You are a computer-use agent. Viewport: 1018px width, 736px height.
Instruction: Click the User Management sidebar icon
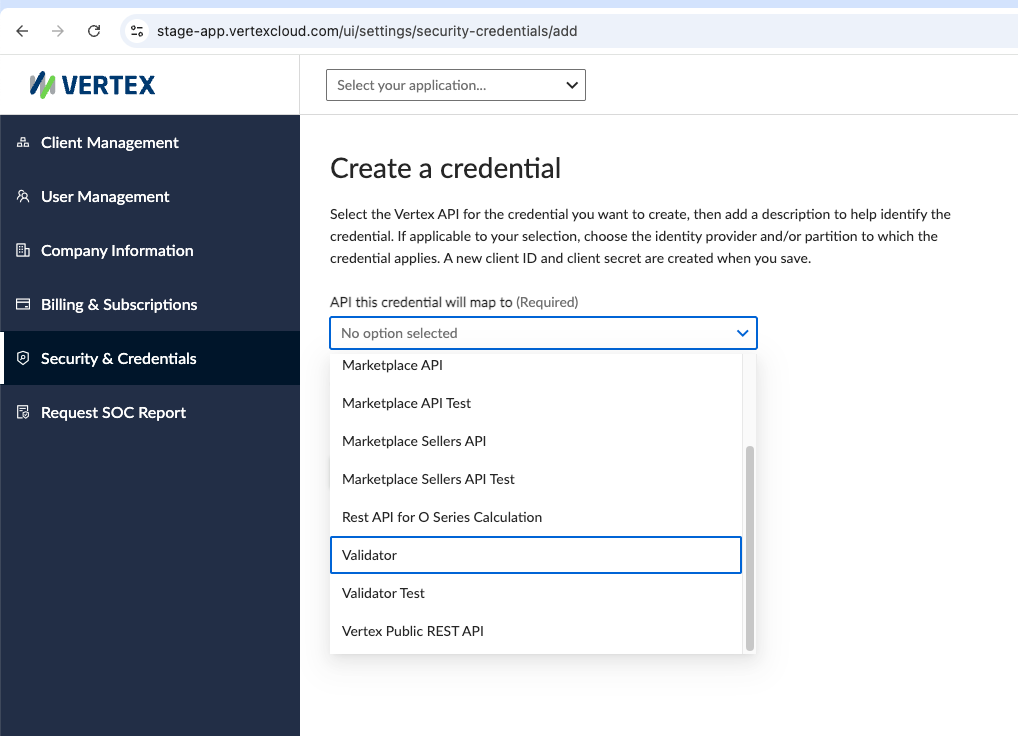(23, 196)
